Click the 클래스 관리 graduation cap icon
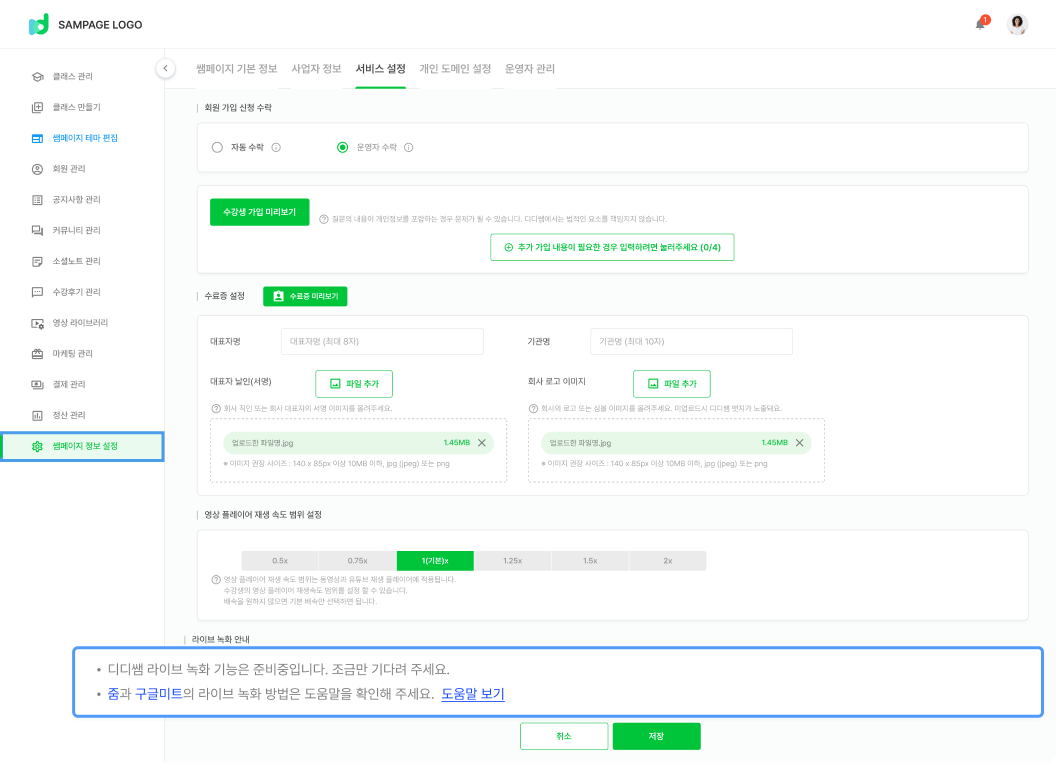The height and width of the screenshot is (763, 1056). [x=37, y=76]
